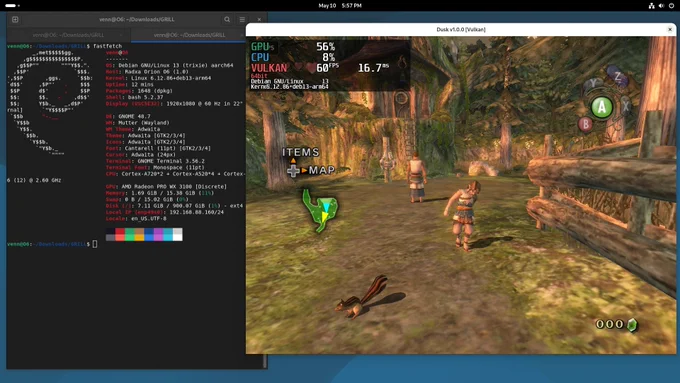This screenshot has width=680, height=383.
Task: Click the terminal prompt cursor
Action: tap(95, 244)
